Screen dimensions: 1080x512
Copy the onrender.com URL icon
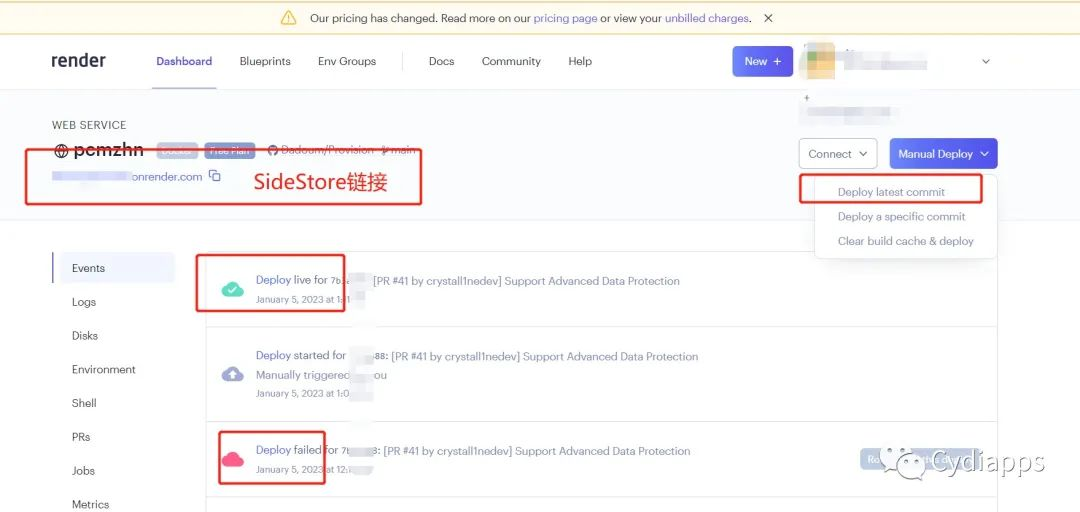point(215,176)
